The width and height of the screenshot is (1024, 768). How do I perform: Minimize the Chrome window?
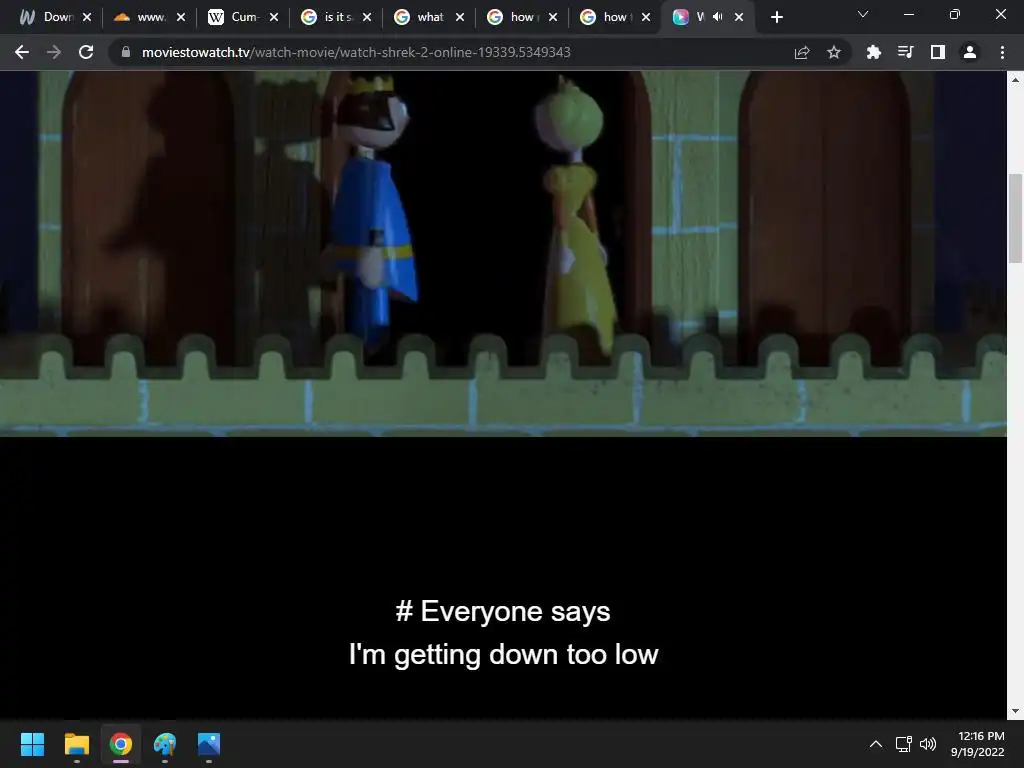click(x=908, y=14)
